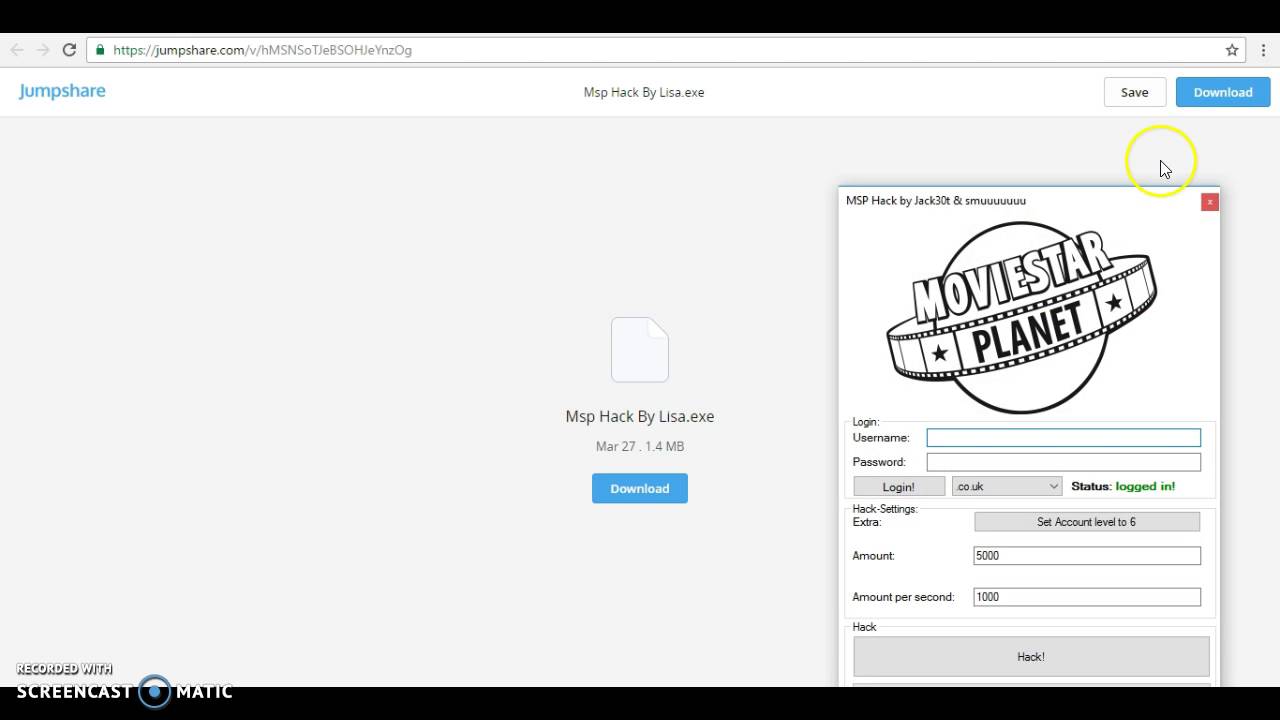This screenshot has width=1280, height=720.
Task: Click the Hack! button
Action: tap(1031, 657)
